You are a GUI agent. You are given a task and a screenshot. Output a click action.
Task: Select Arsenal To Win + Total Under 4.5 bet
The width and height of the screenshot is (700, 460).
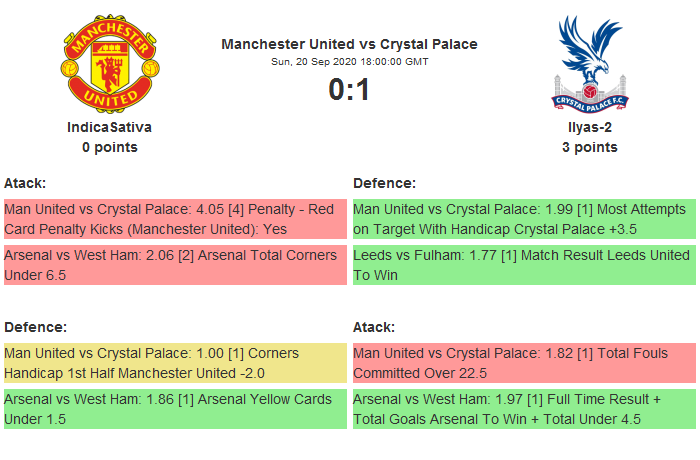pos(524,409)
